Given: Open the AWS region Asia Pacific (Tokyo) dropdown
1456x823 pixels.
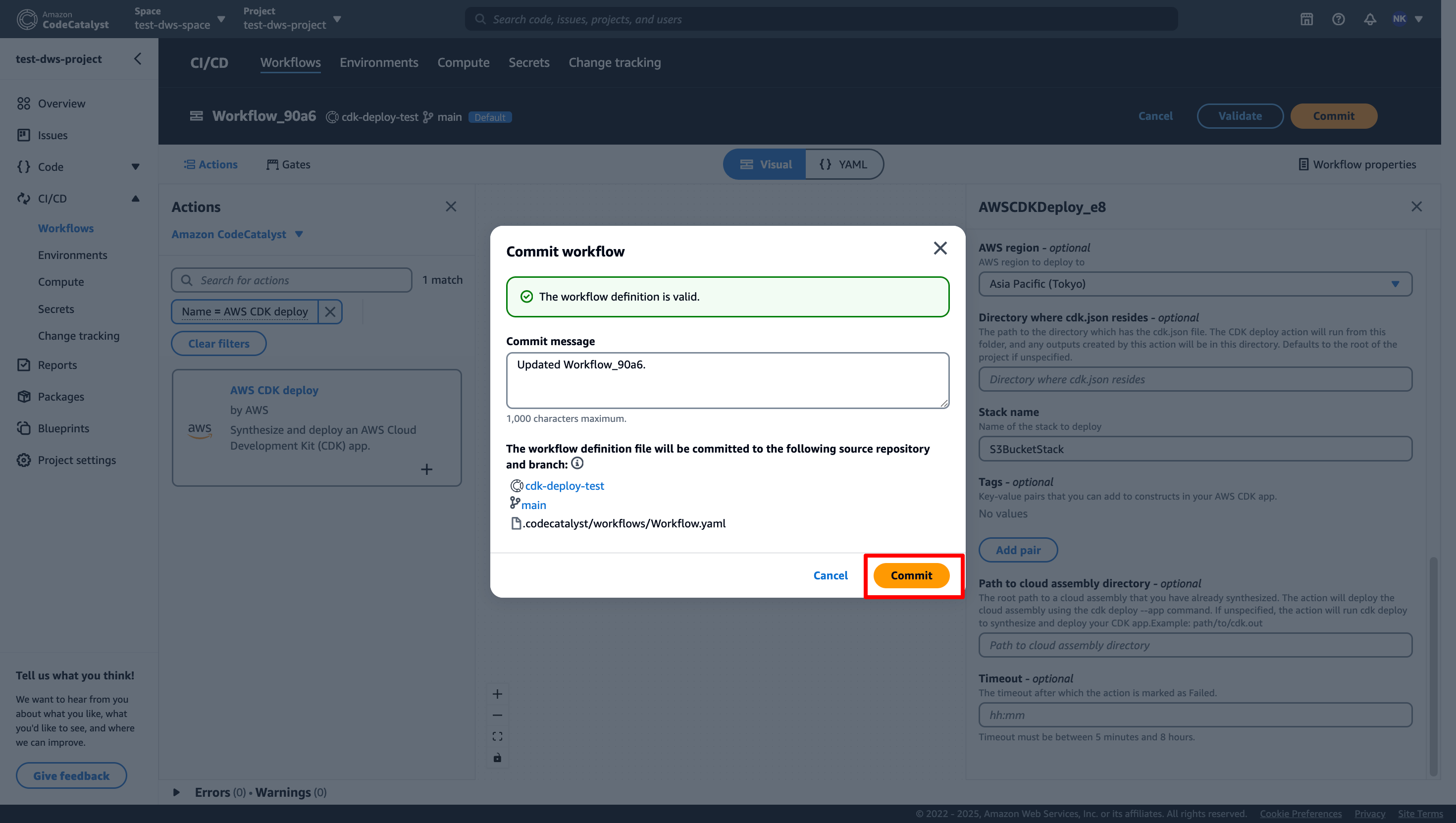Looking at the screenshot, I should 1195,284.
